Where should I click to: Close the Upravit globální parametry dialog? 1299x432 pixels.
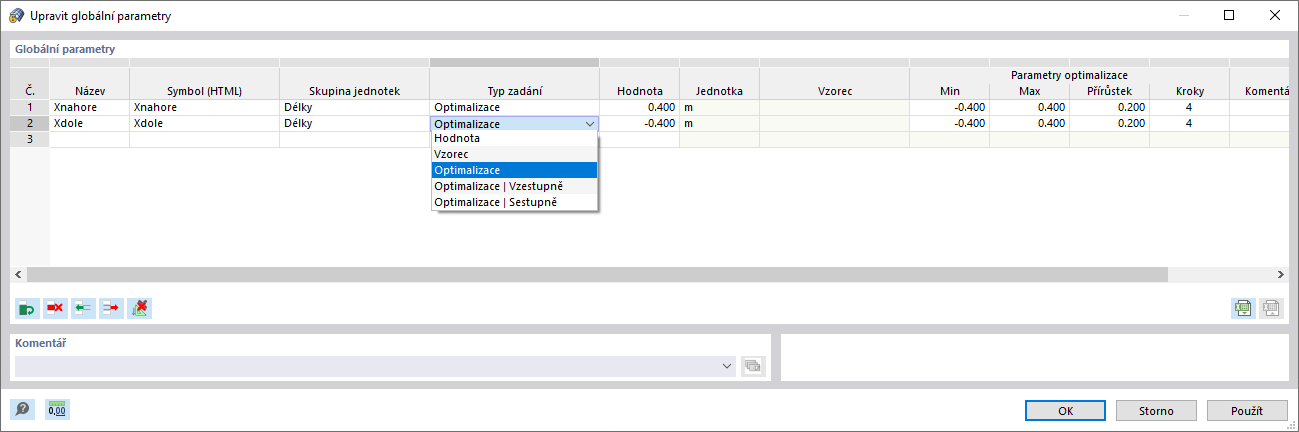click(x=1275, y=15)
